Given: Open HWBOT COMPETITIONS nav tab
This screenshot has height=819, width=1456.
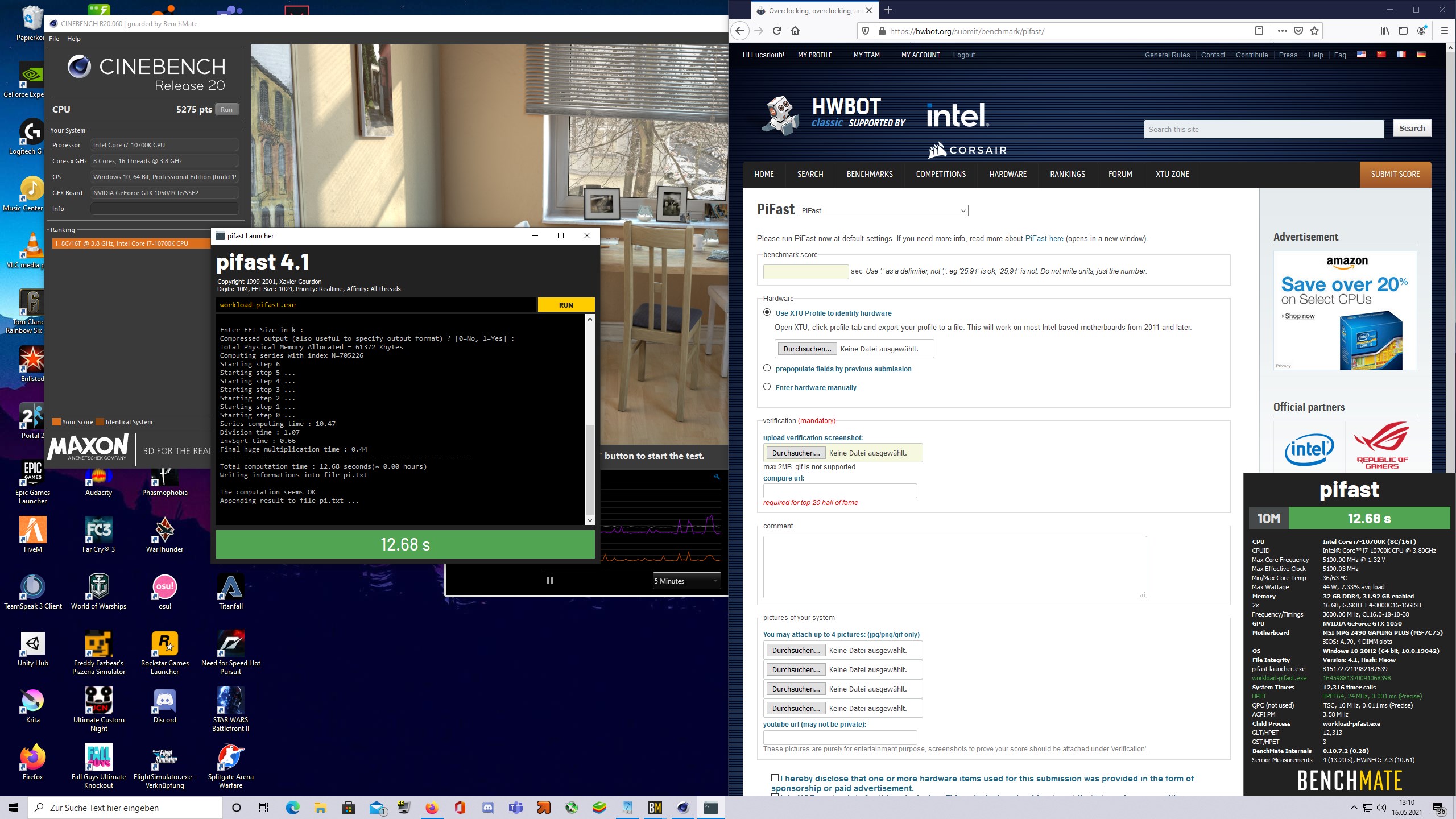Looking at the screenshot, I should click(941, 174).
